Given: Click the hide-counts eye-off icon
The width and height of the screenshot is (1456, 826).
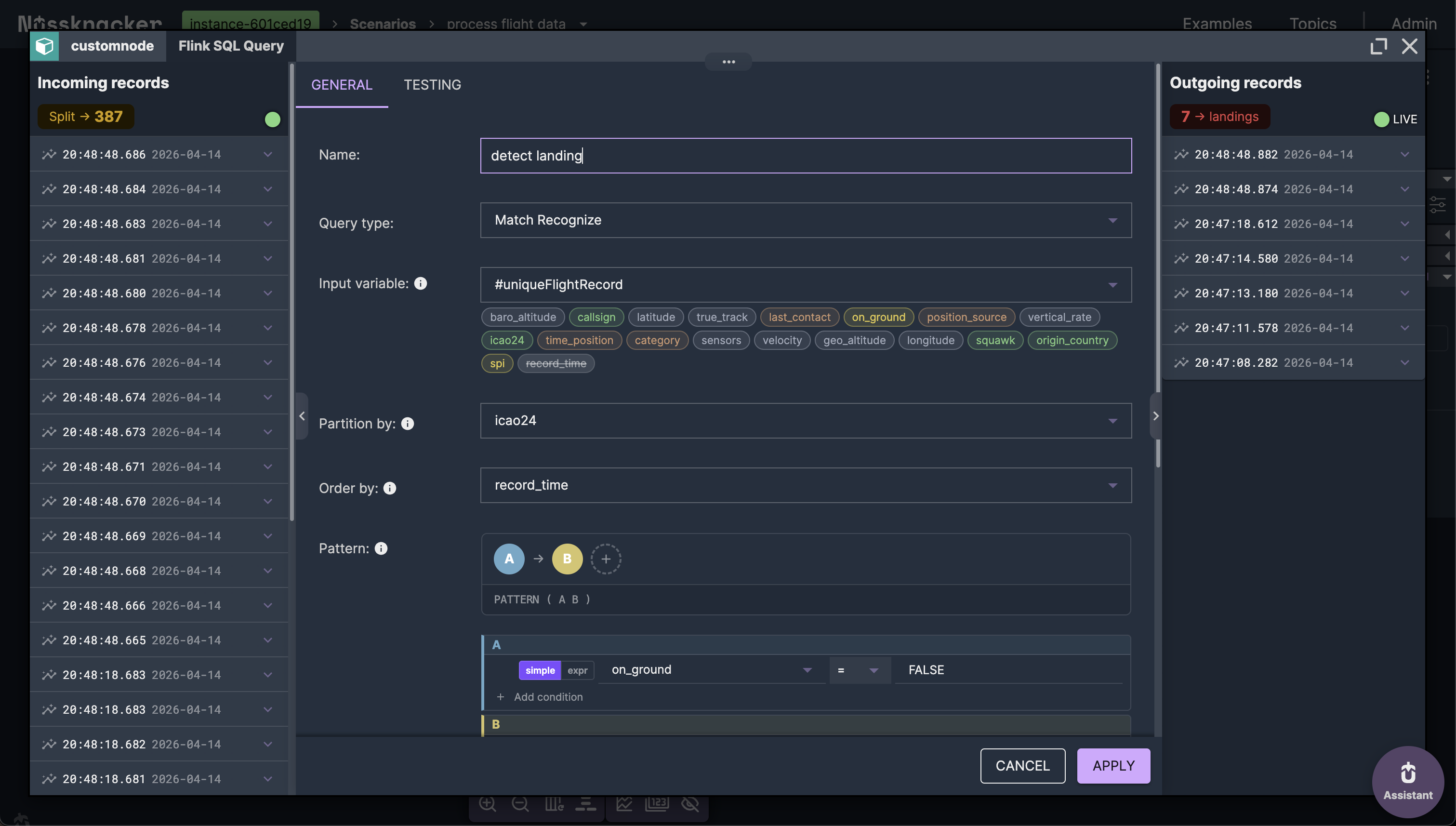Looking at the screenshot, I should 690,804.
